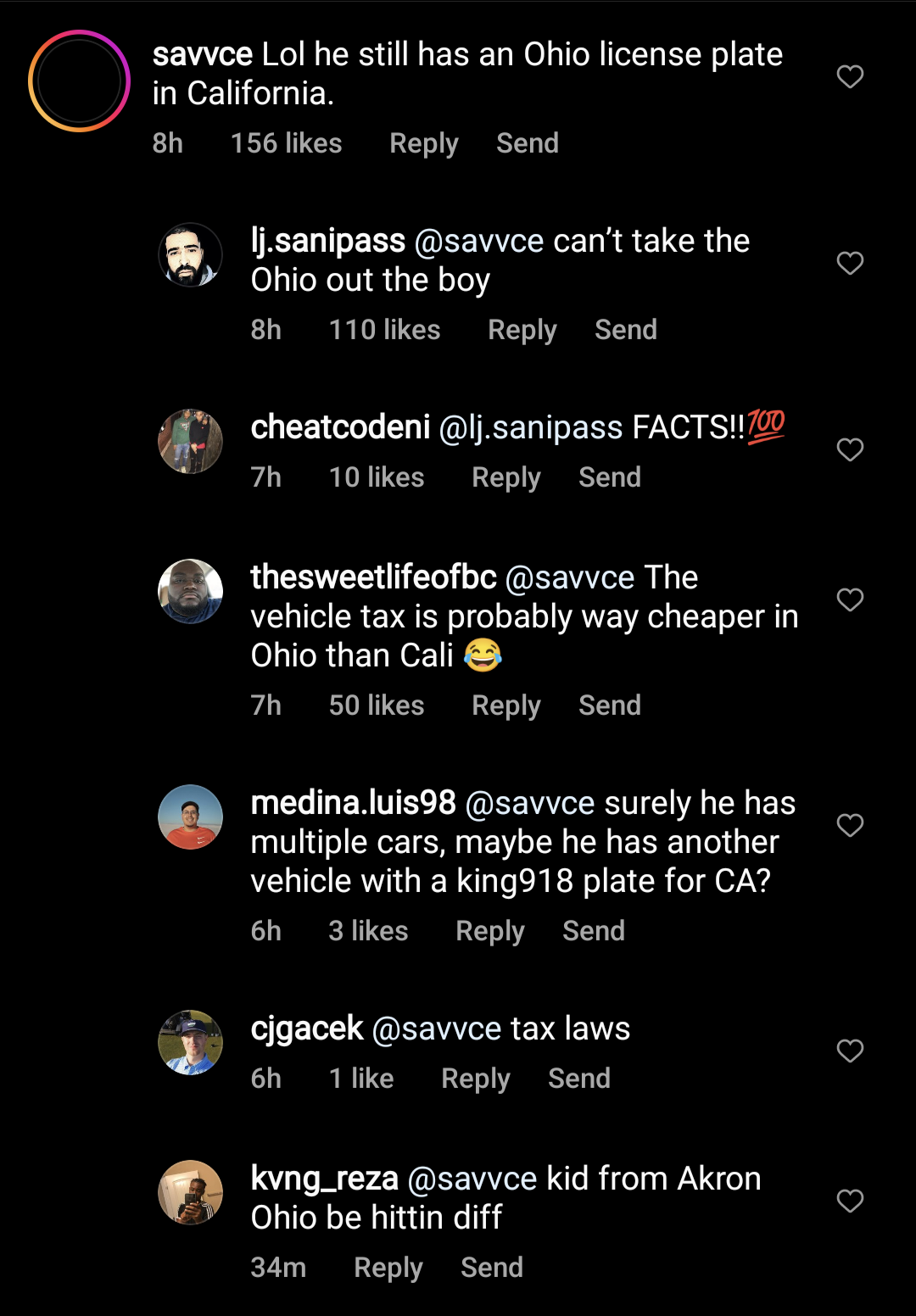Open thesweetlifeofbc's profile picture
916x1316 pixels.
click(191, 591)
